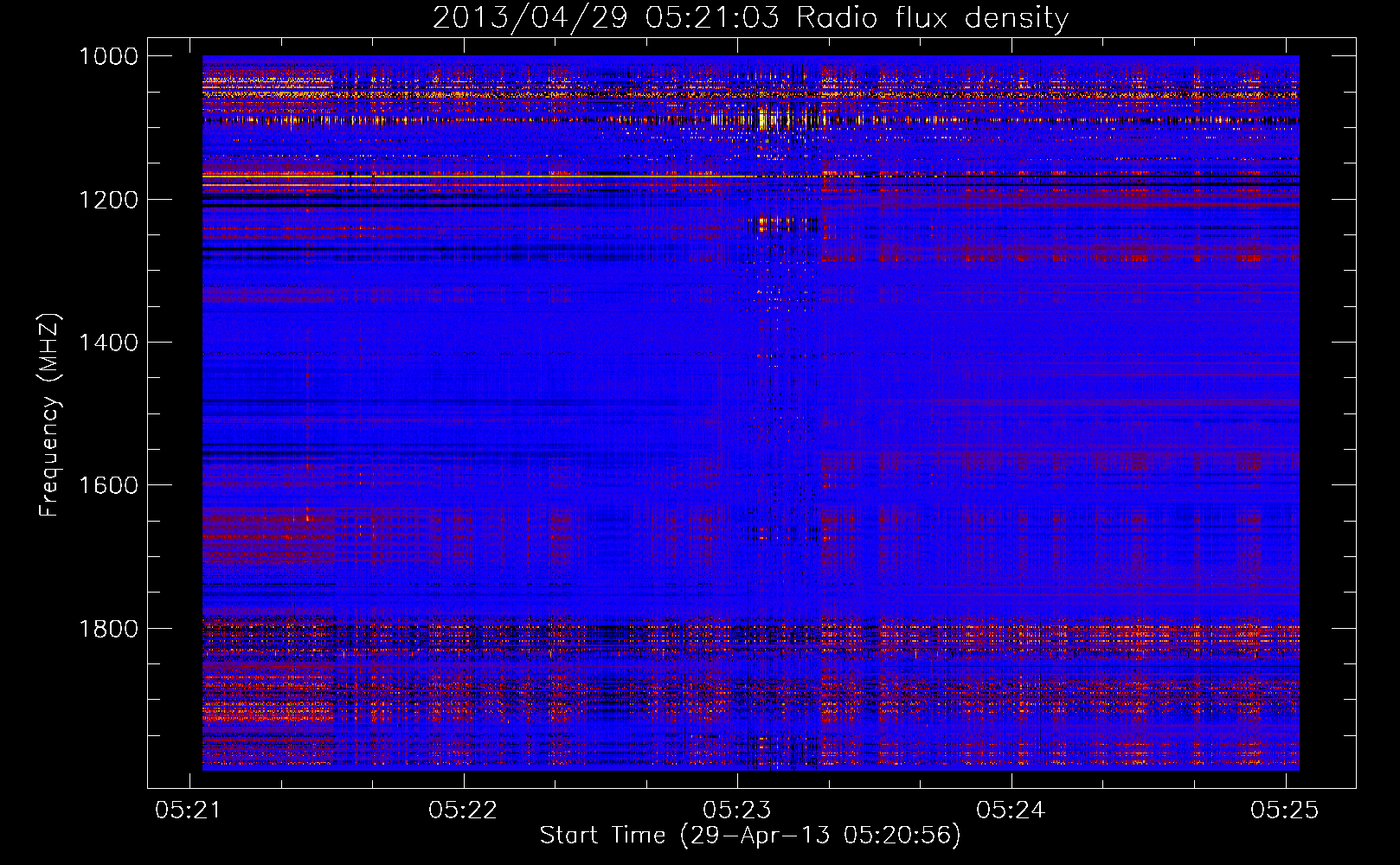Click the 1200 frequency tick label
This screenshot has height=865, width=1400.
coord(108,200)
